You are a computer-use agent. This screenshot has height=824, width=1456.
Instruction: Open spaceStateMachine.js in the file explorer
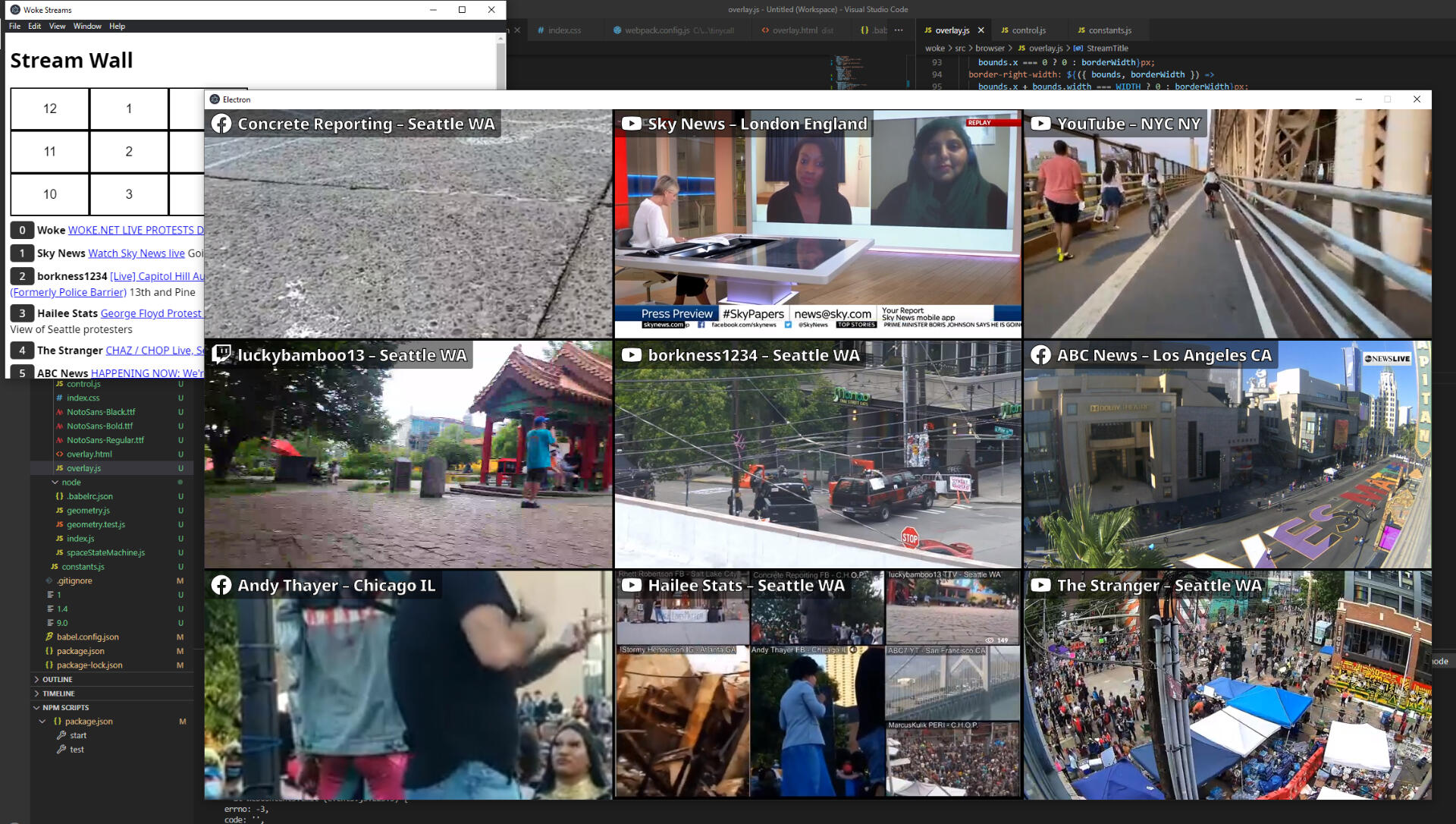click(105, 552)
